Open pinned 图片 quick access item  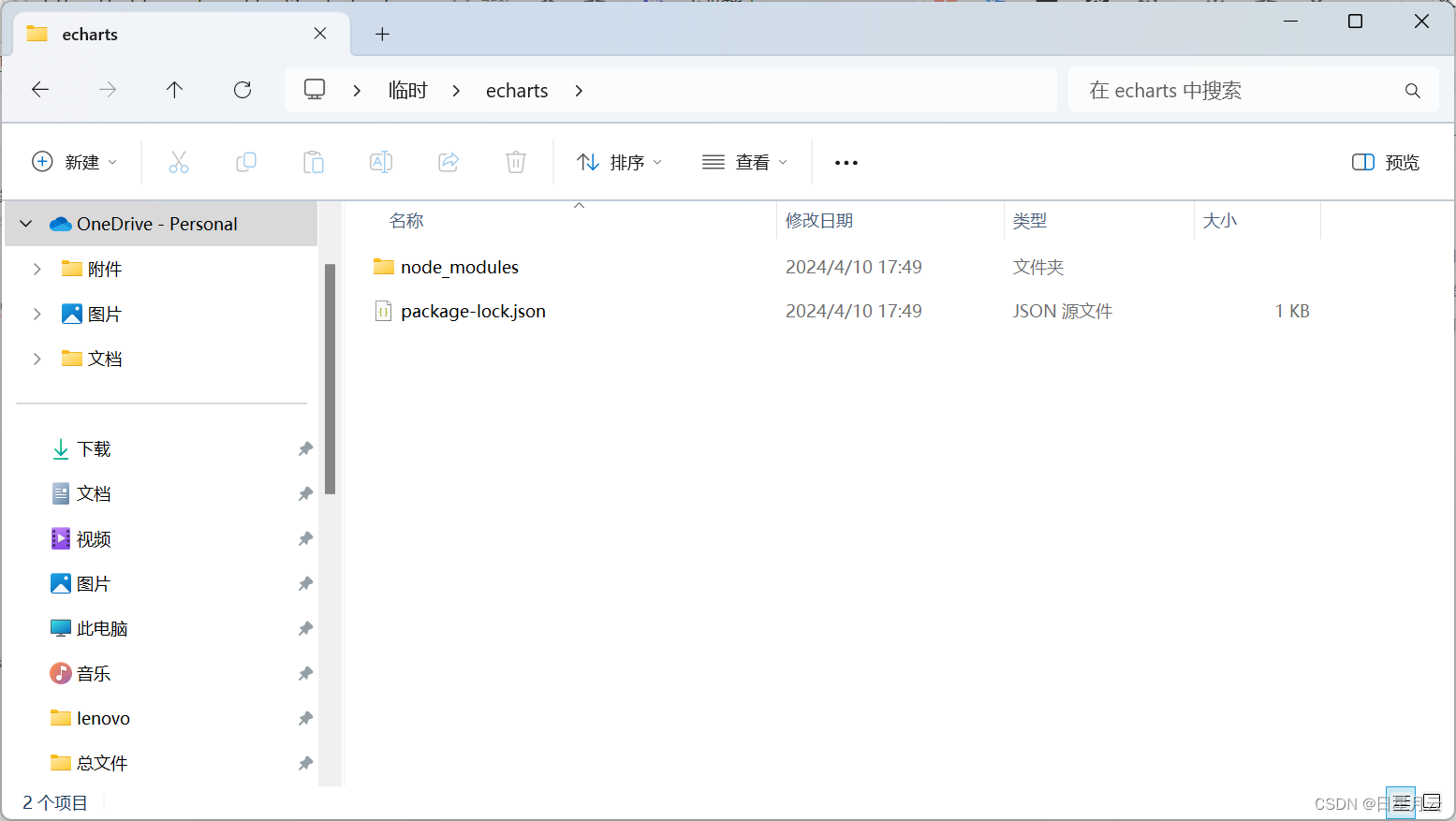coord(94,583)
